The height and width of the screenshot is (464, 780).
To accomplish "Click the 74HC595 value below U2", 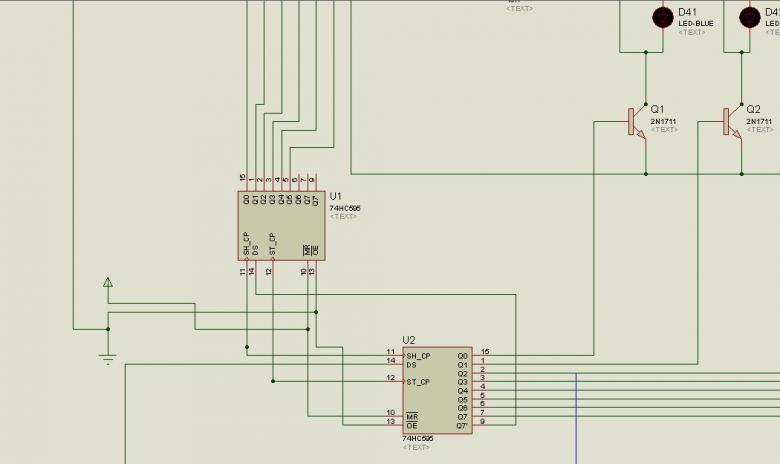I will tap(417, 439).
